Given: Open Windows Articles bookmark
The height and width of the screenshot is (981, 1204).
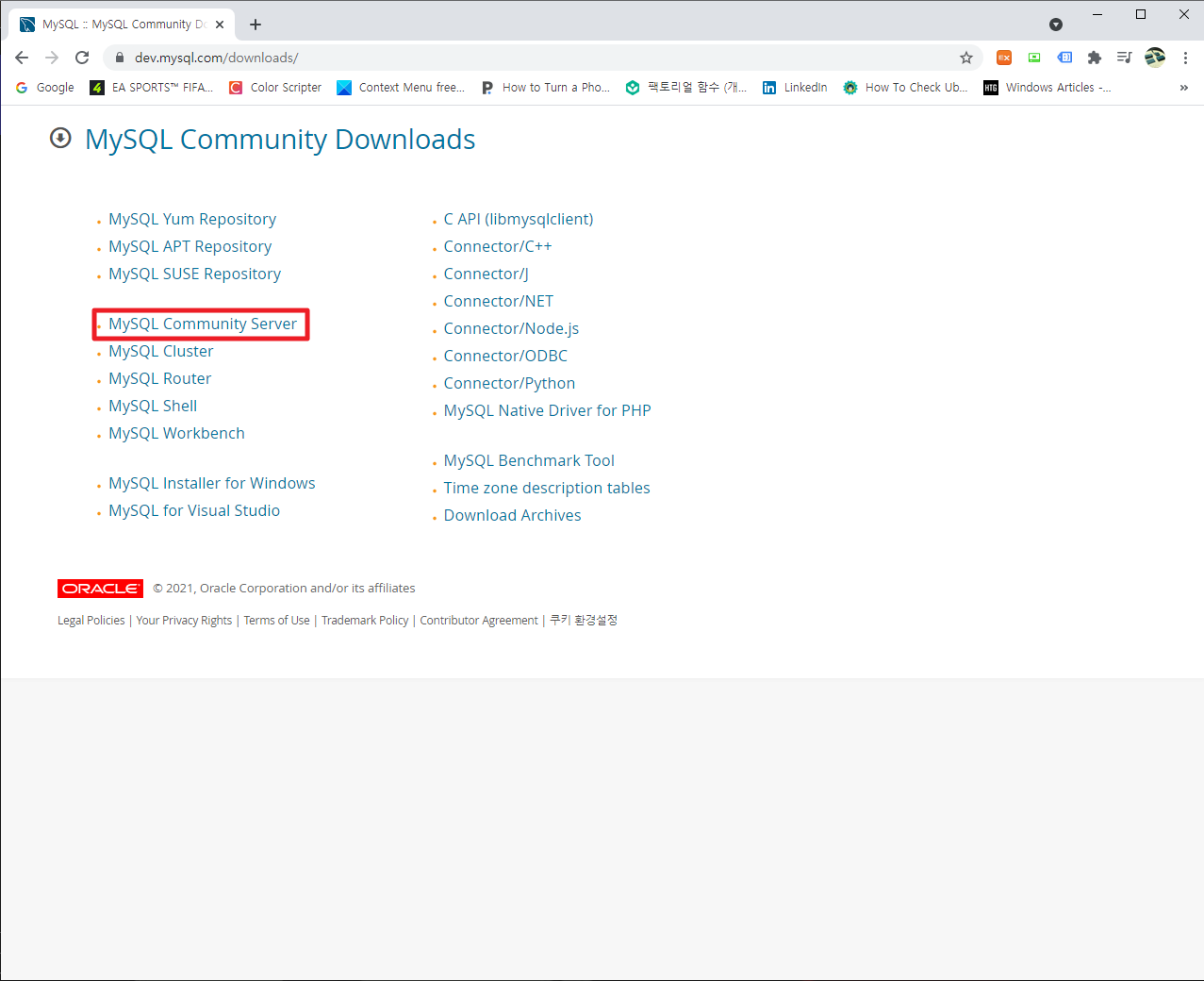Looking at the screenshot, I should 1047,88.
